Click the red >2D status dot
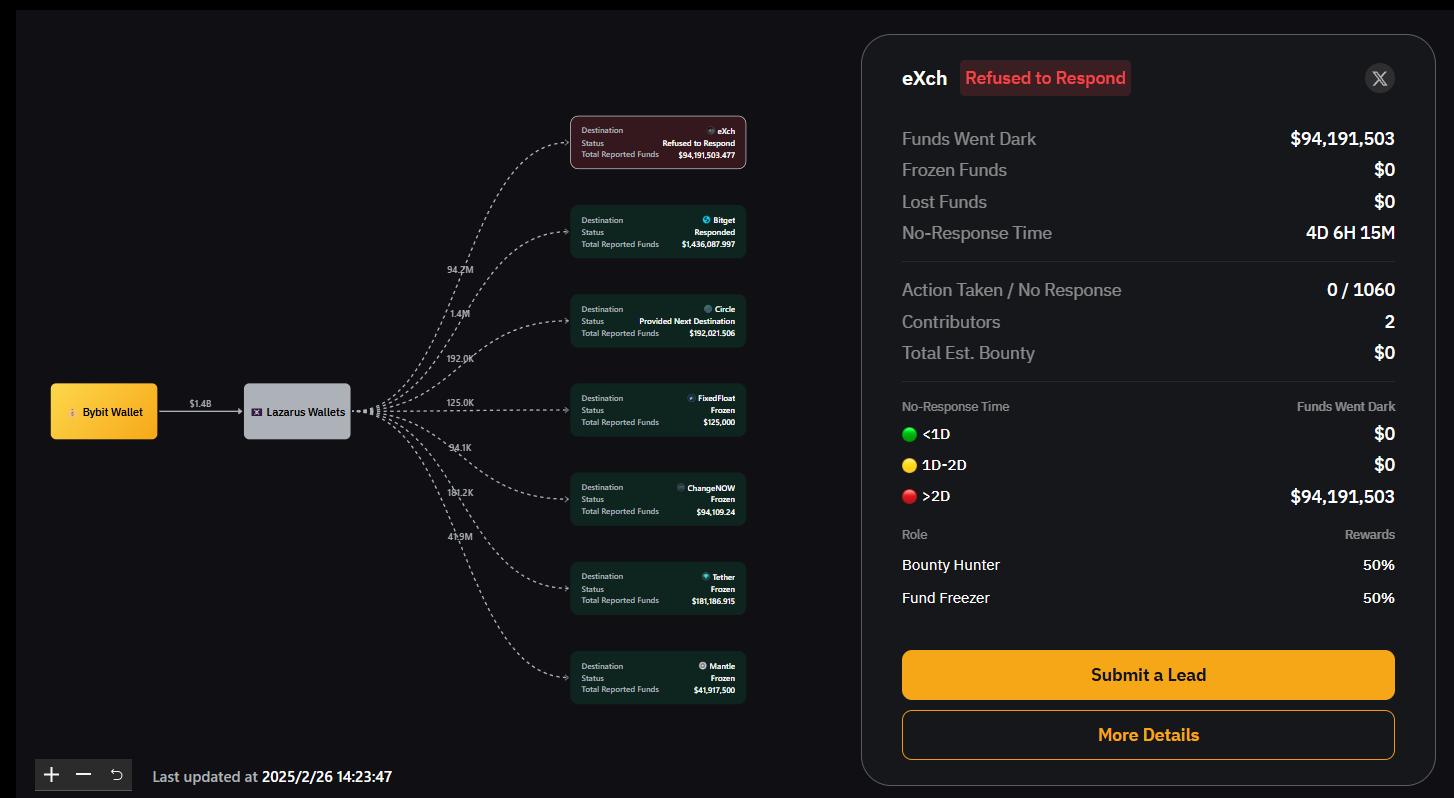 (x=909, y=497)
